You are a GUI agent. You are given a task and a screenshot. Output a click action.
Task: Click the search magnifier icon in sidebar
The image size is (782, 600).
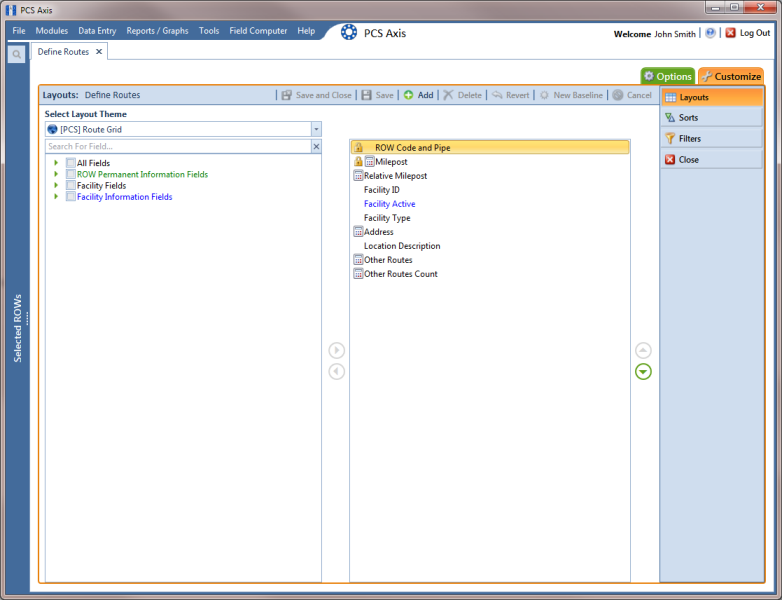(x=16, y=54)
